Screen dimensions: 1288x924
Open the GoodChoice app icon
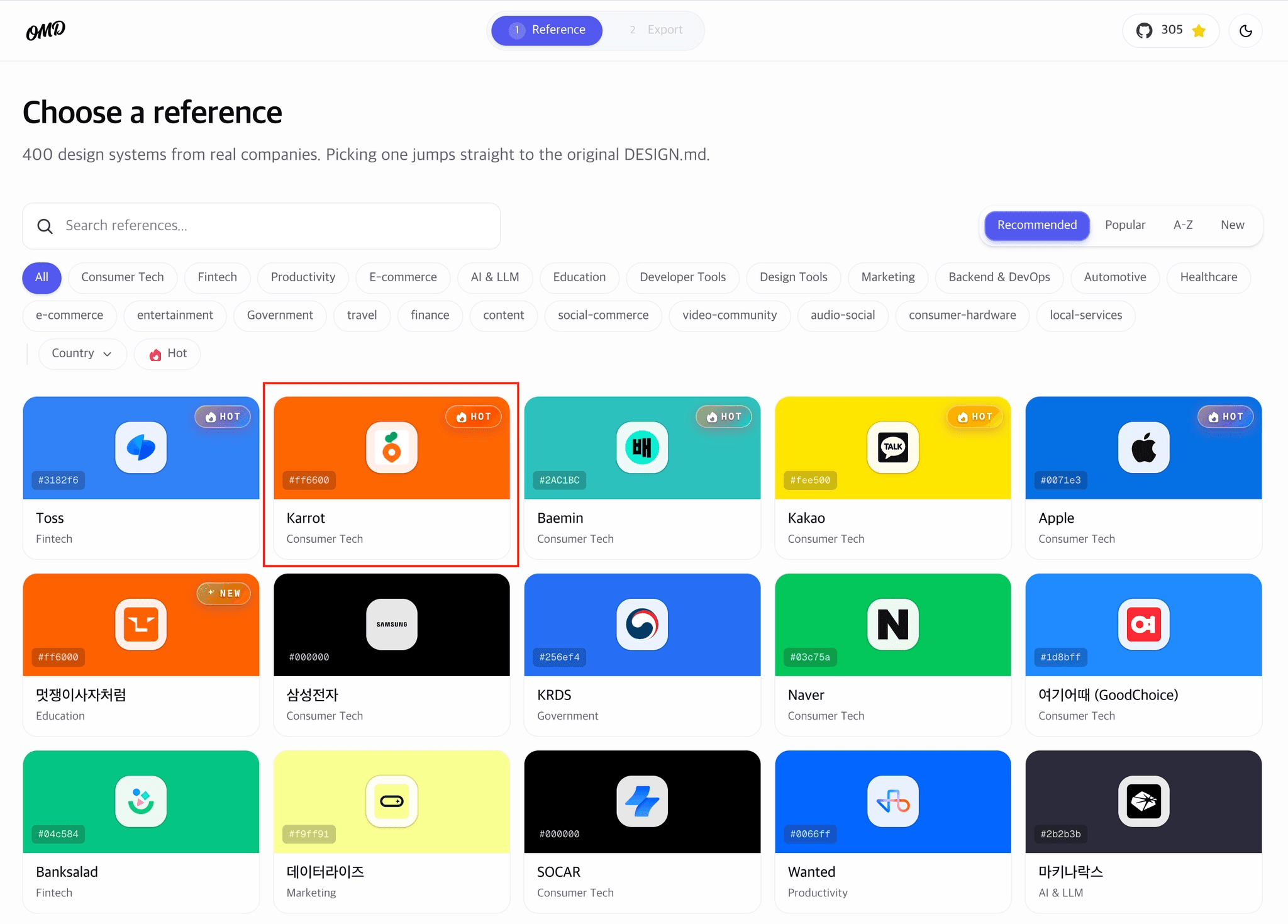pyautogui.click(x=1143, y=624)
